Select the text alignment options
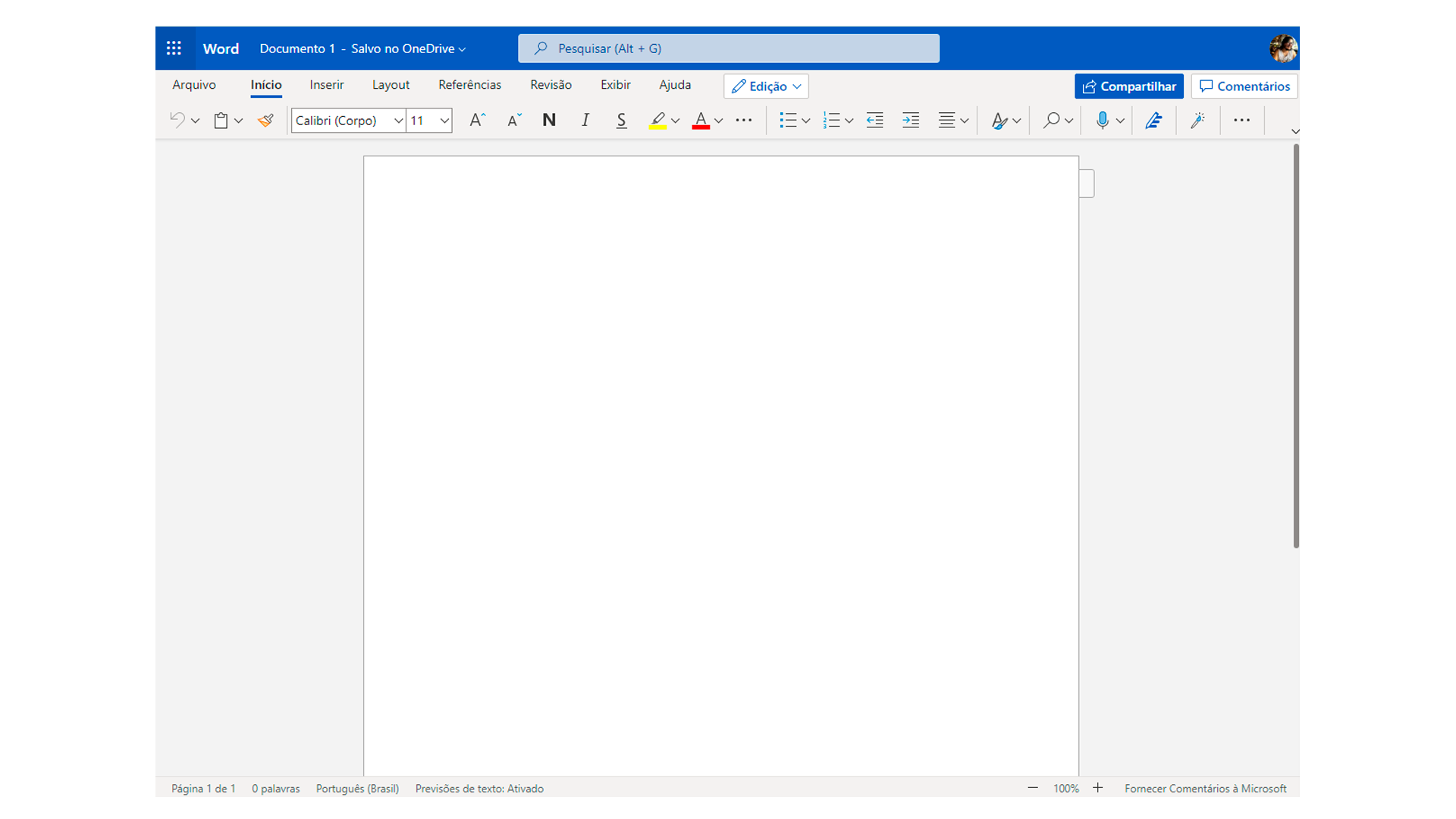The height and width of the screenshot is (819, 1456). [x=952, y=119]
